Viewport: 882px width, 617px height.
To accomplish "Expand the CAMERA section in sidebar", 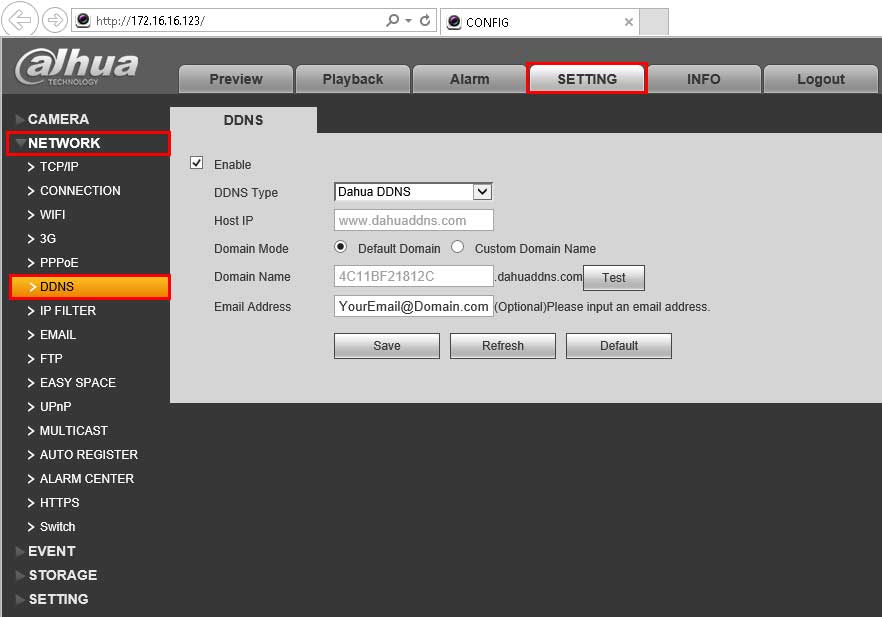I will (58, 119).
